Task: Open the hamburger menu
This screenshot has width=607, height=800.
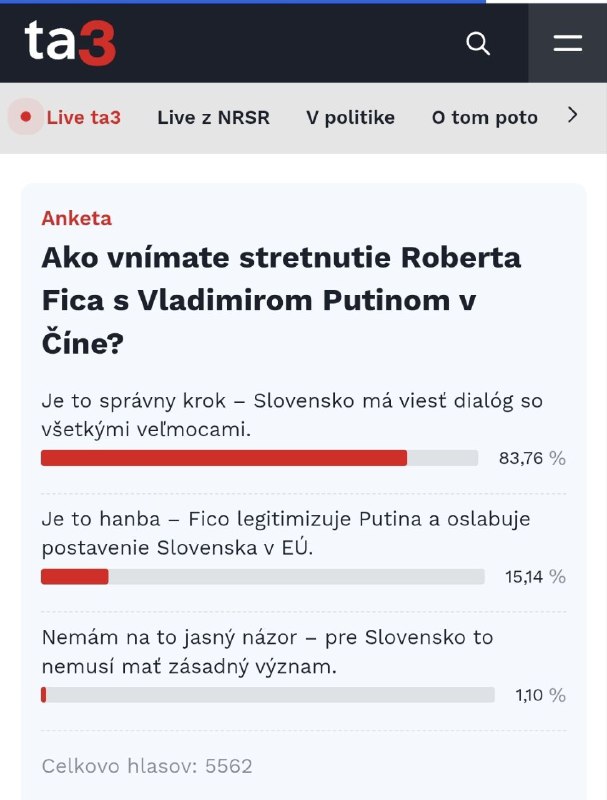Action: [x=567, y=43]
